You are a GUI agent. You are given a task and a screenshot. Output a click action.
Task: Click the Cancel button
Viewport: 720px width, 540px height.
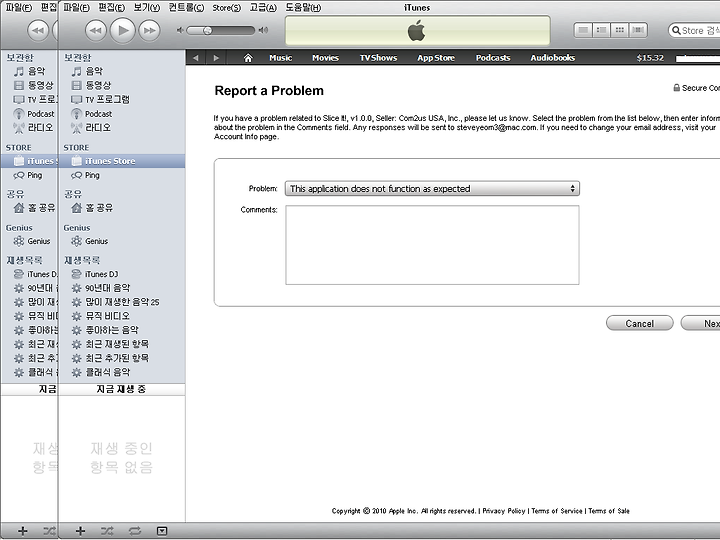(640, 323)
